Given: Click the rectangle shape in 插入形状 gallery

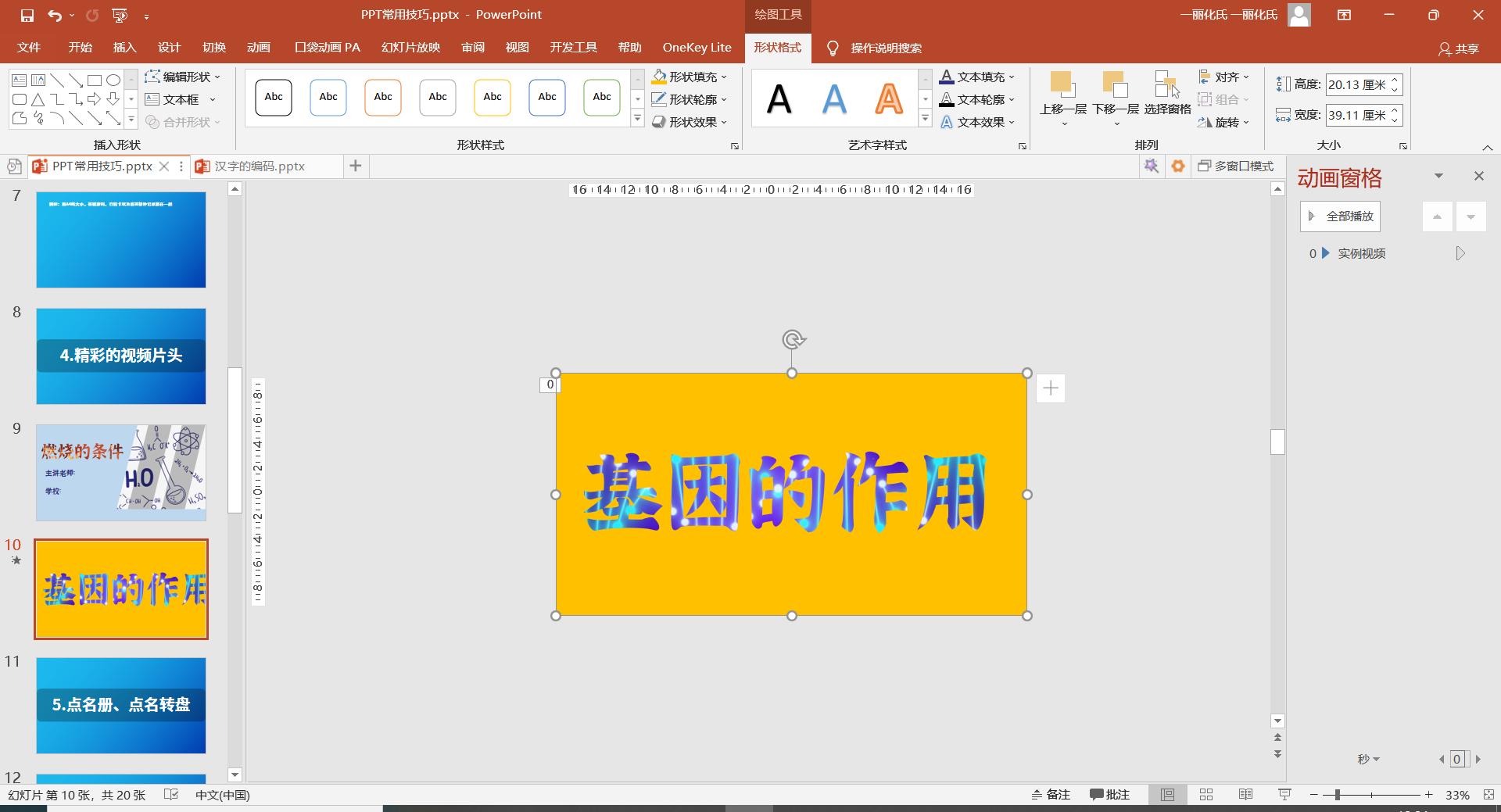Looking at the screenshot, I should tap(94, 79).
